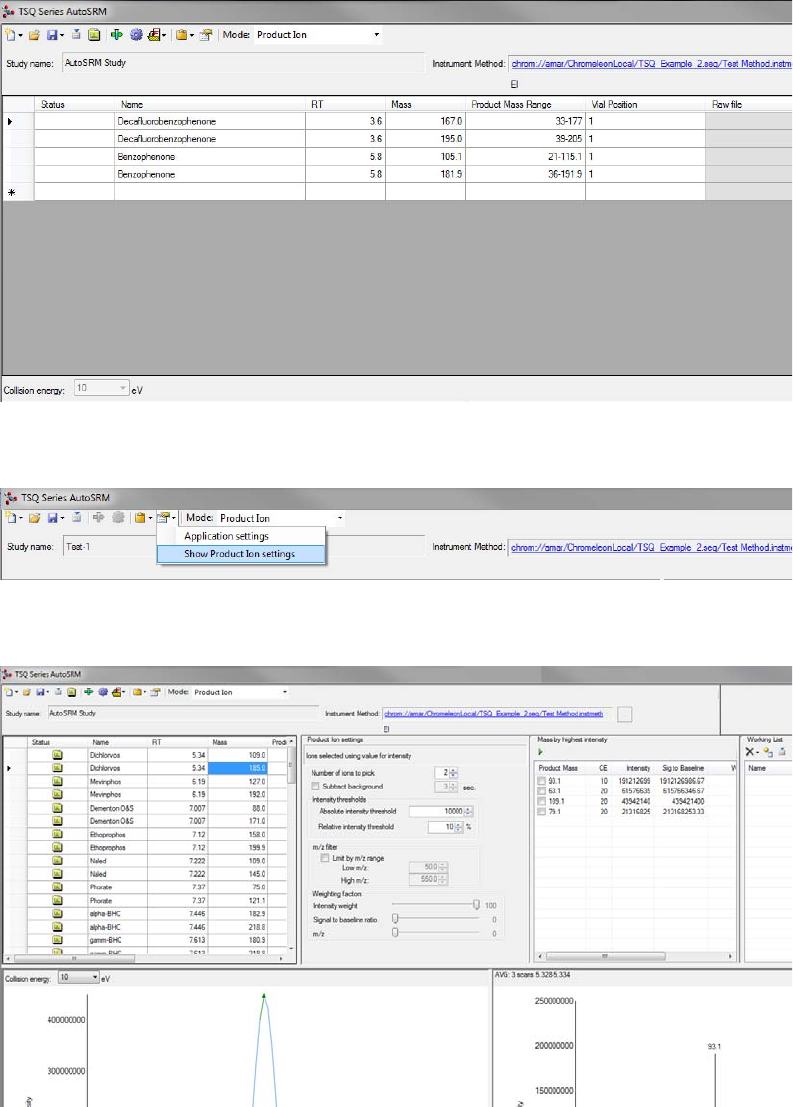
Task: Click Open folder icon above Decafluorobenzophenone table
Action: (34, 35)
